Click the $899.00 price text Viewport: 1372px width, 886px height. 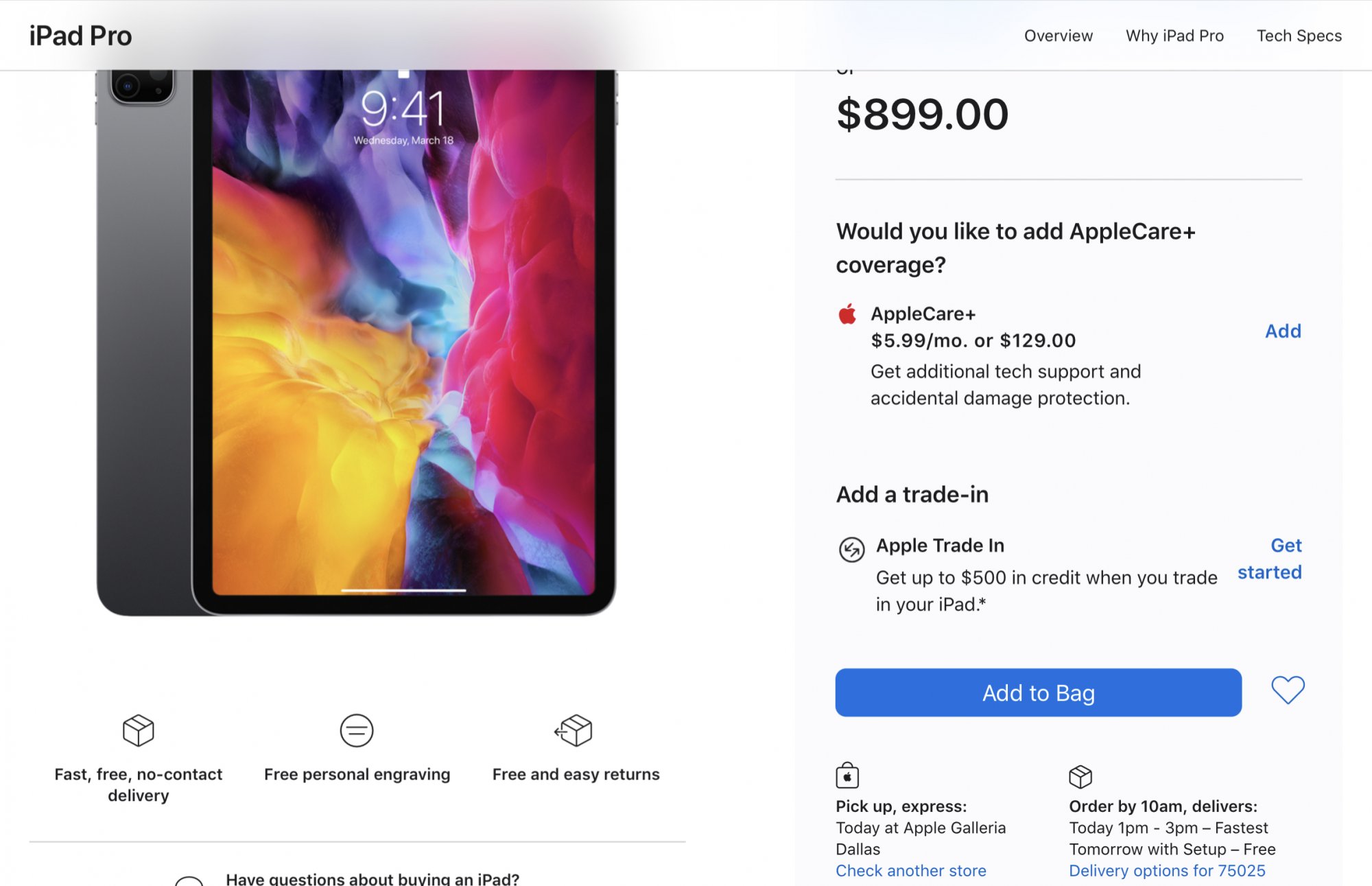(x=922, y=114)
